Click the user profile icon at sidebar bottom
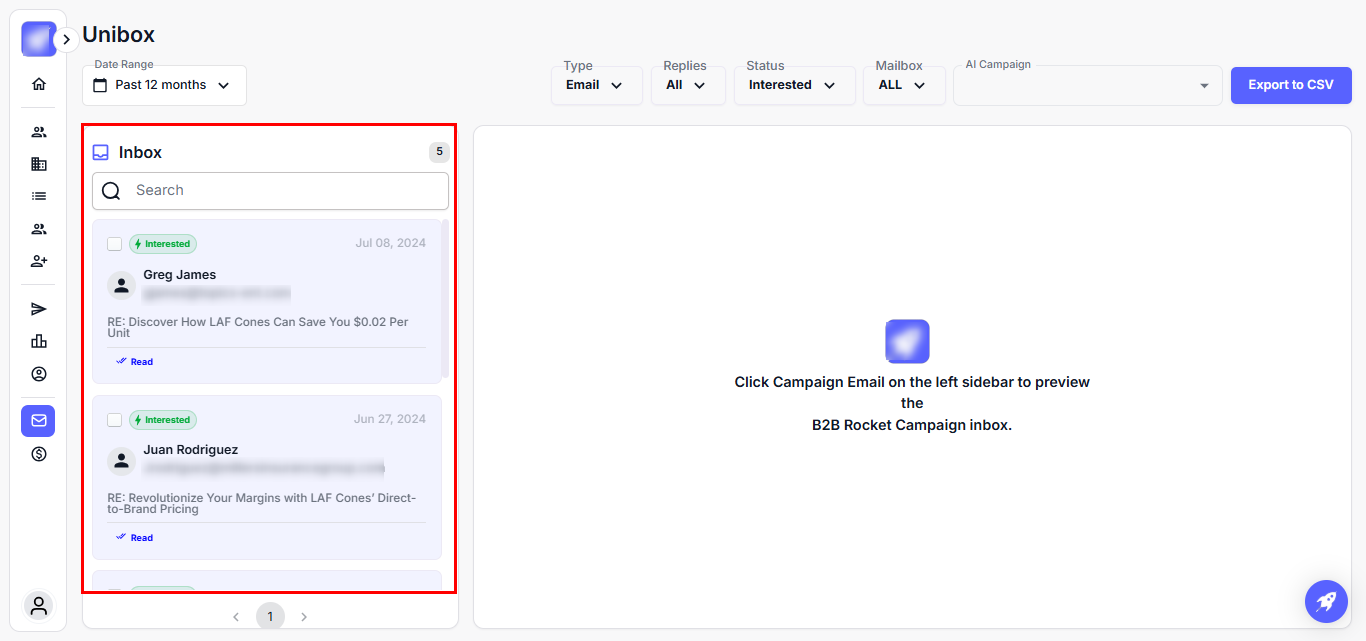Screen dimensions: 1366x641 click(39, 605)
